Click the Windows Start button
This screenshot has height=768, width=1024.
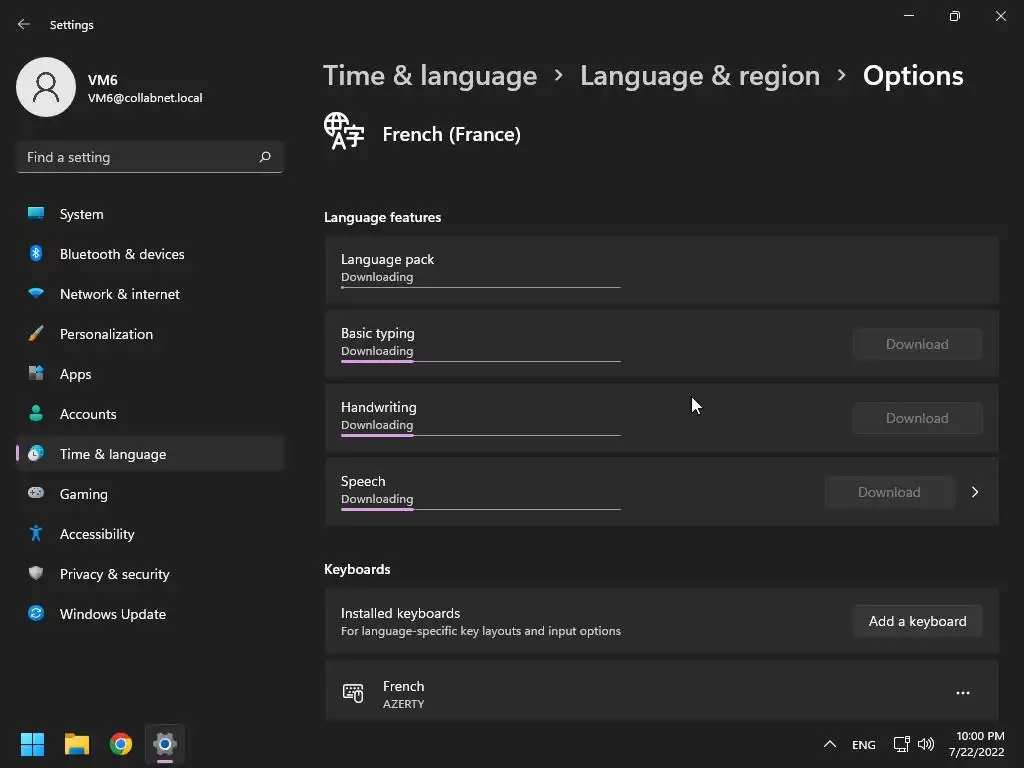pos(33,744)
